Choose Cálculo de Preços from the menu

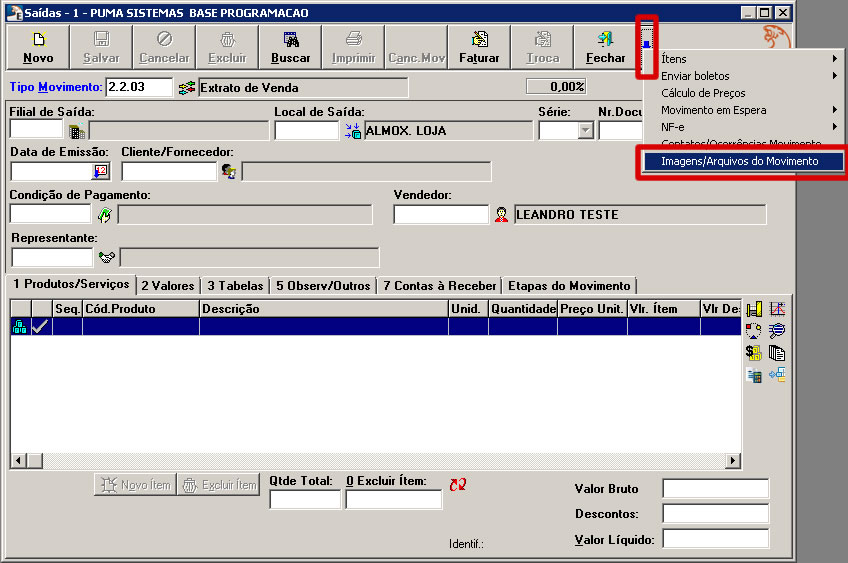point(703,93)
